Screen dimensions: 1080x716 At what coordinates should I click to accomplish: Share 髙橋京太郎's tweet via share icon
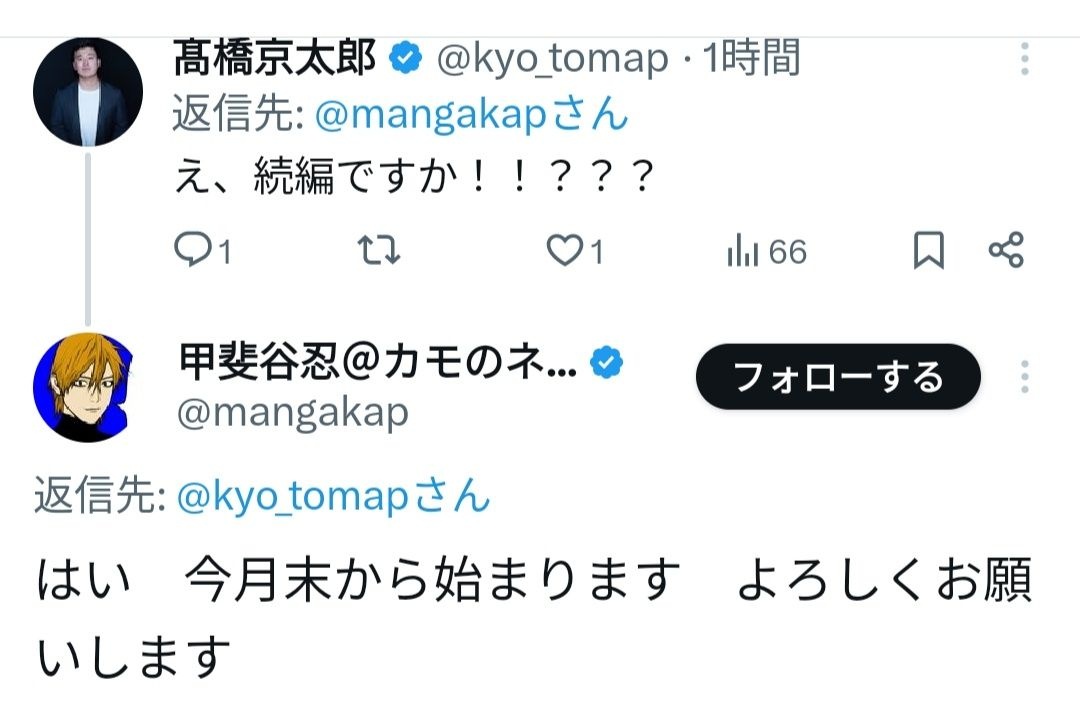[1005, 251]
